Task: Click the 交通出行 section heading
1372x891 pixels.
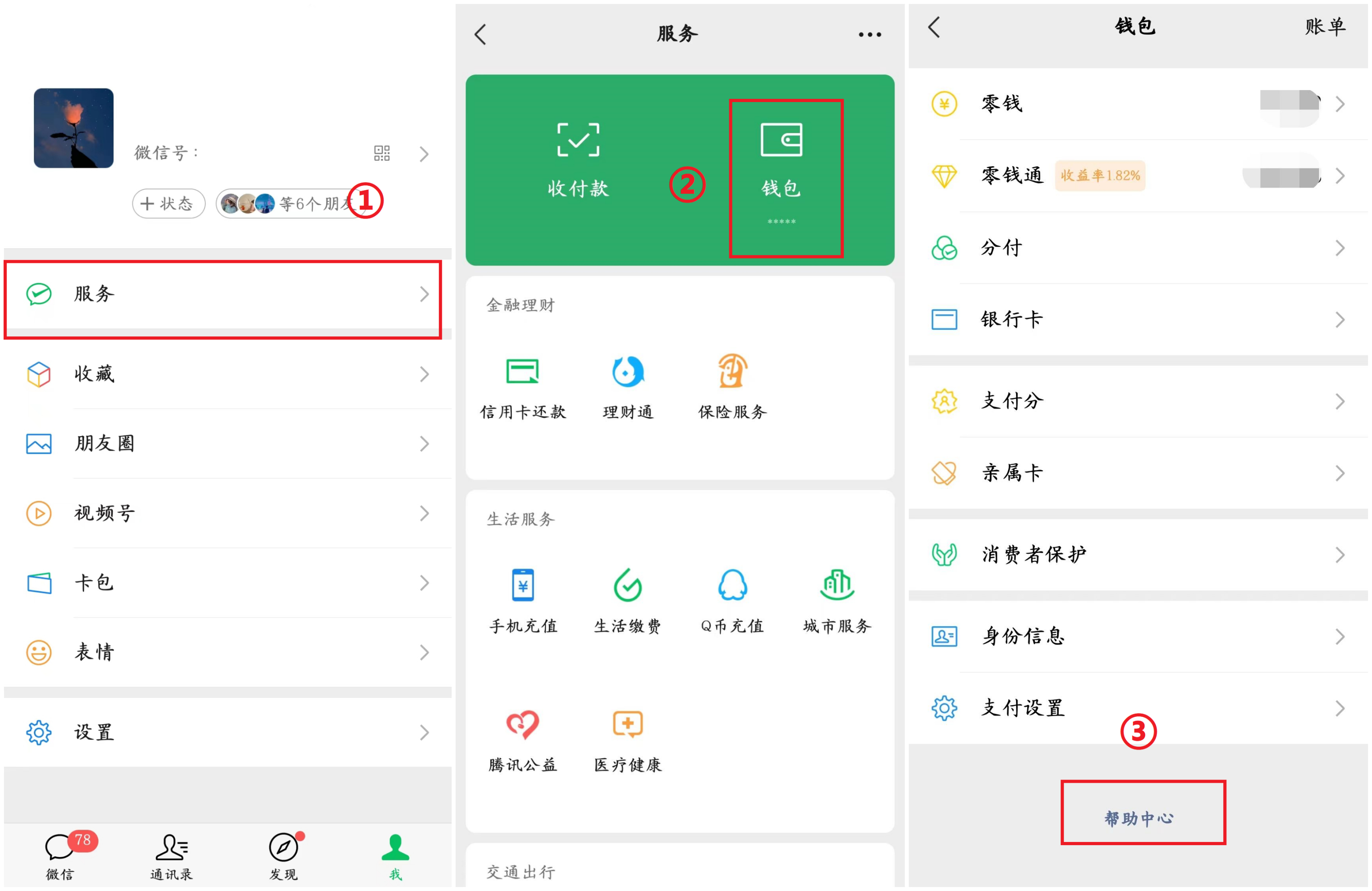Action: click(521, 873)
